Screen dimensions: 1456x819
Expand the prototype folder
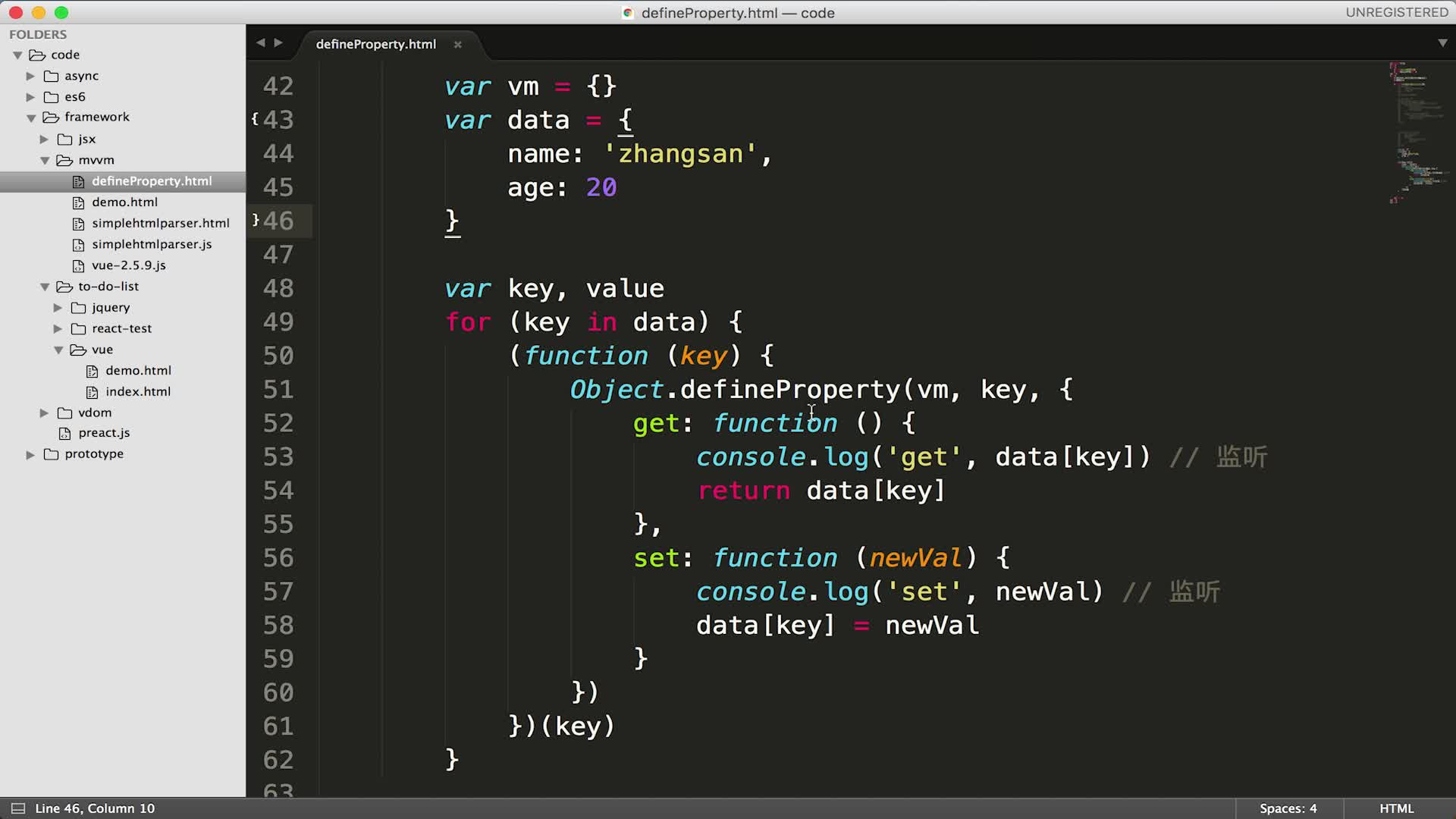pos(30,454)
